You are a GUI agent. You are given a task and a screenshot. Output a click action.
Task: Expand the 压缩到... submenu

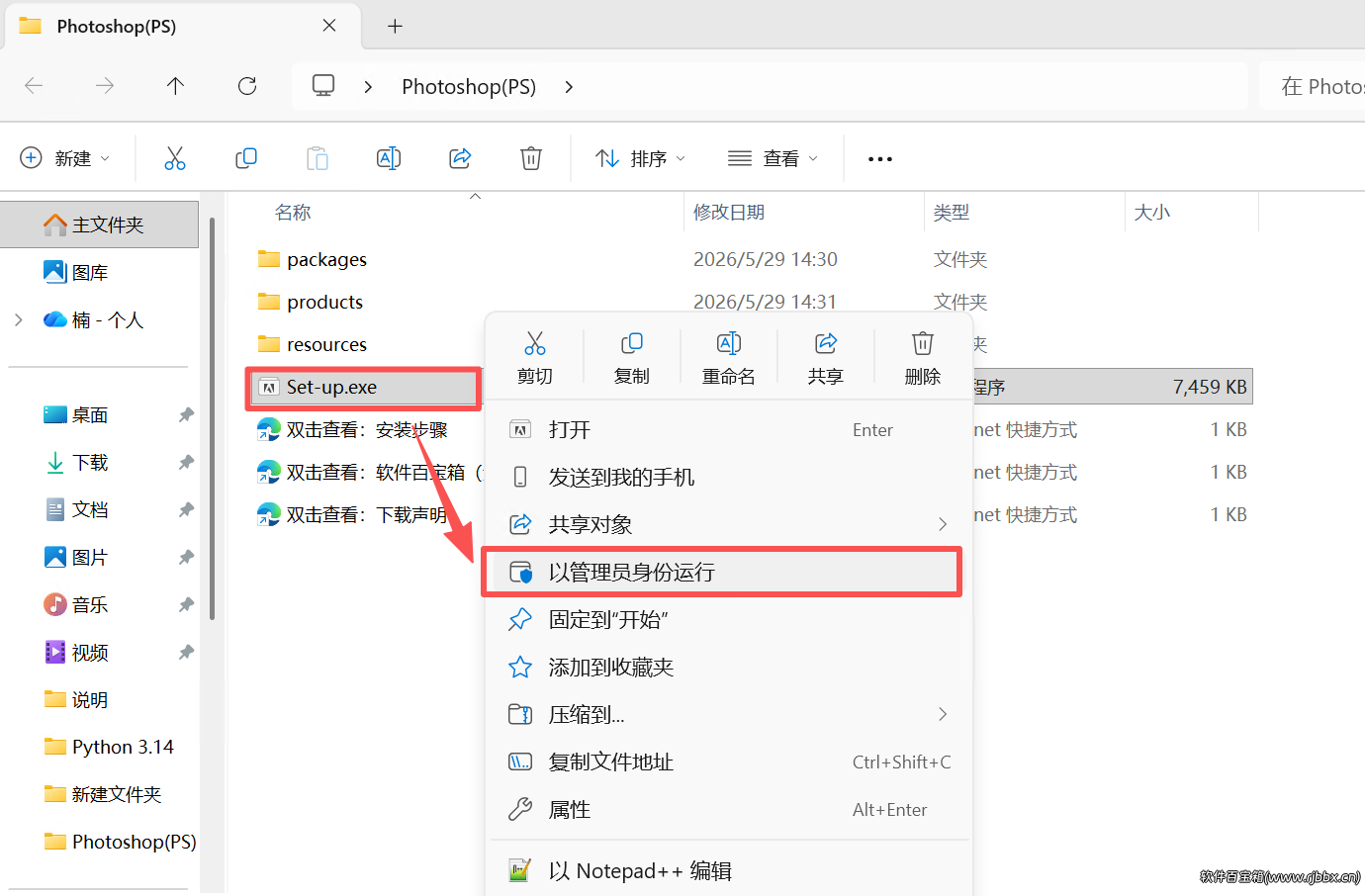943,714
